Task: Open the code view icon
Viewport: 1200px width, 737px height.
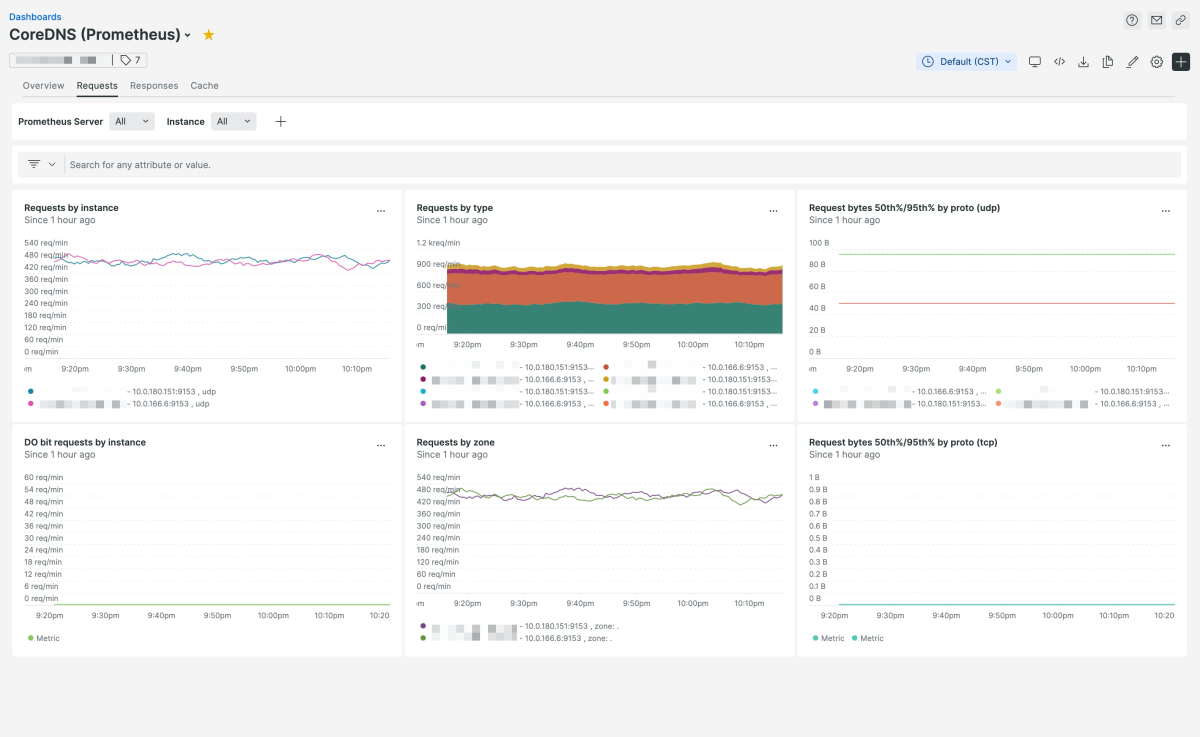Action: [x=1059, y=62]
